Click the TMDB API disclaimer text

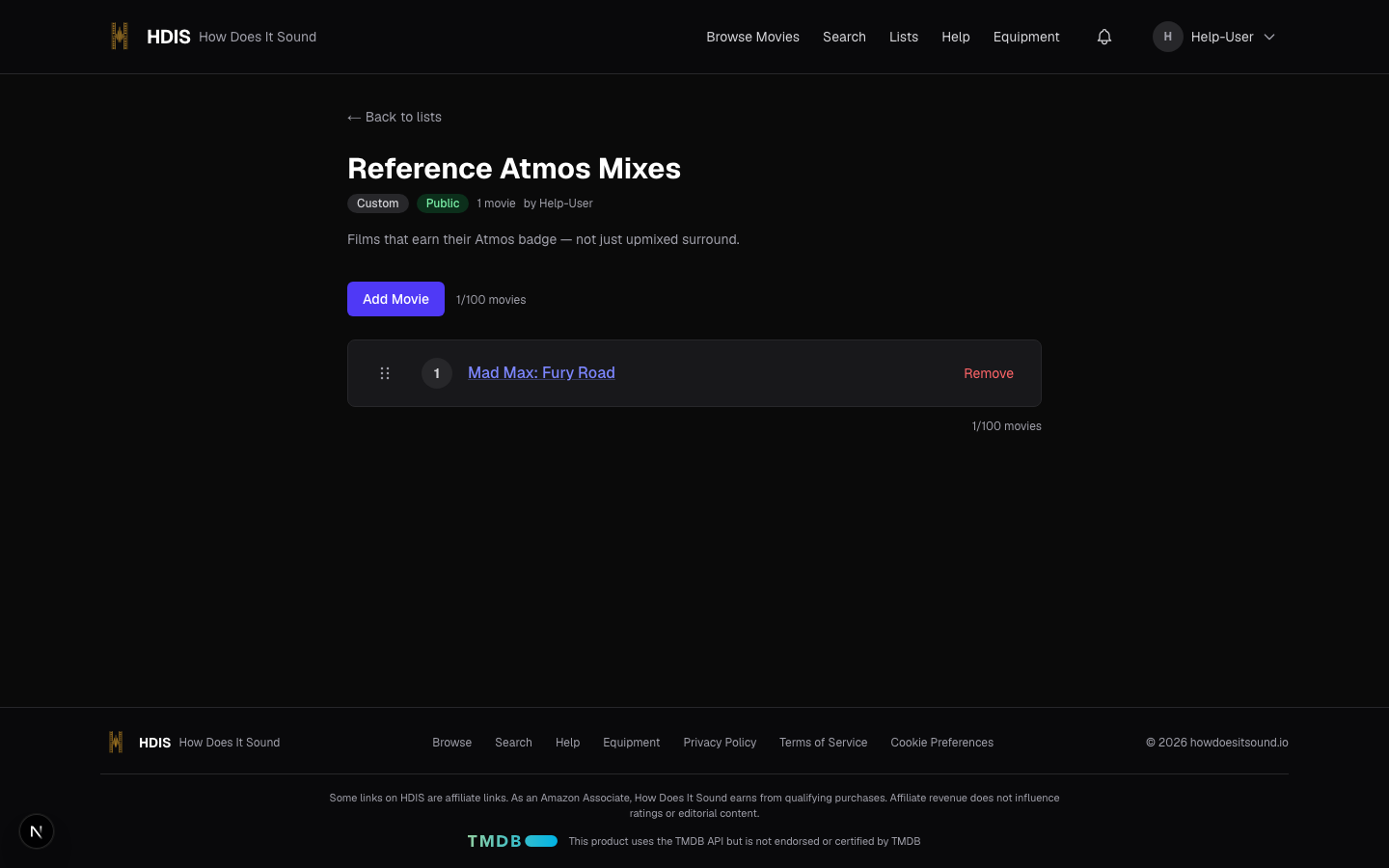[x=745, y=841]
